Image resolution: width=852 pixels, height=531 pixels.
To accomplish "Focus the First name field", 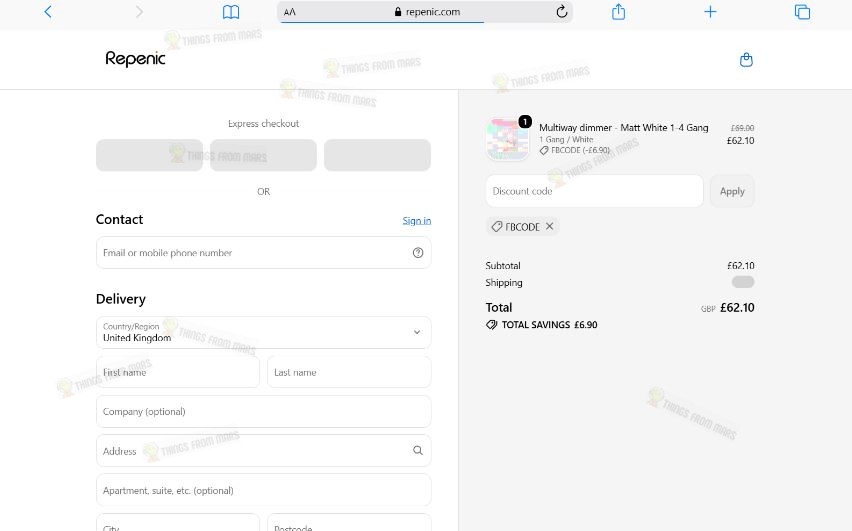I will [x=178, y=372].
